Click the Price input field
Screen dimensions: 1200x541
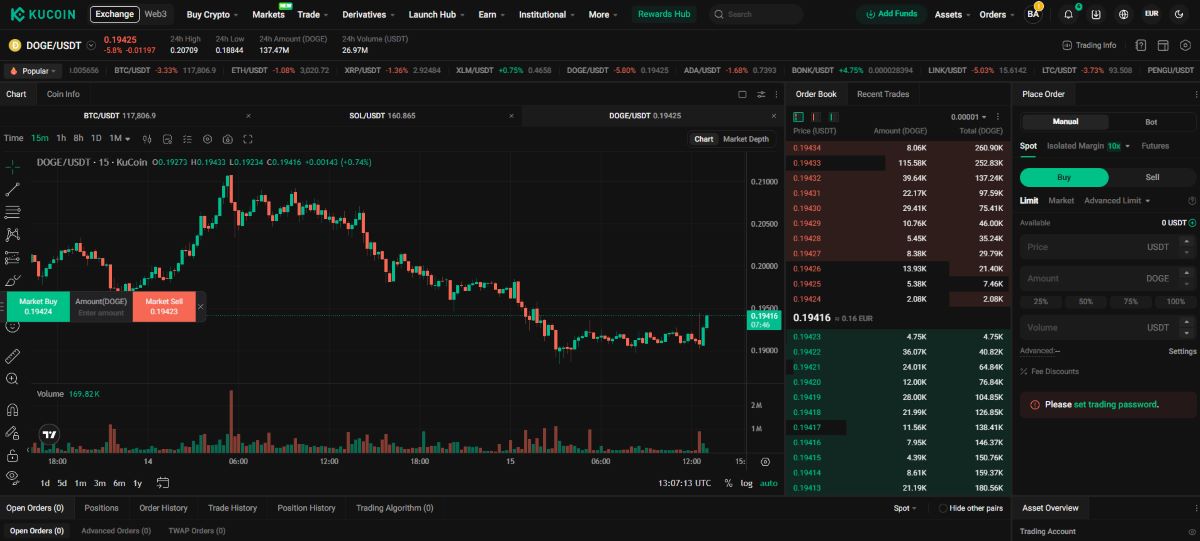coord(1108,247)
